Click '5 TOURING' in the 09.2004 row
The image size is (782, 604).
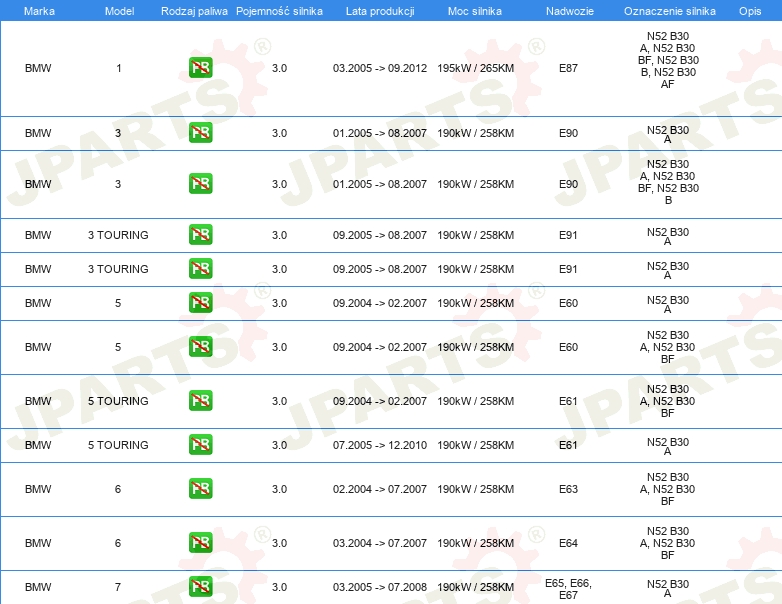(118, 401)
